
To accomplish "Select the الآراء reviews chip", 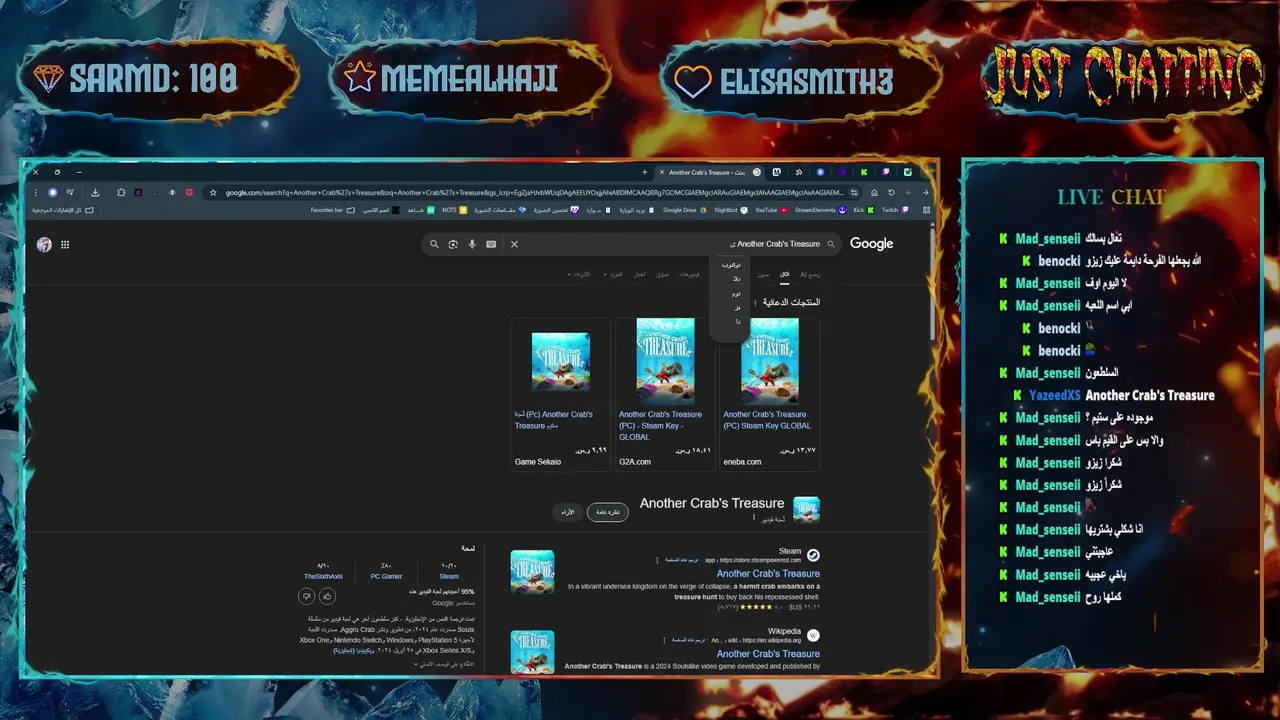I will pos(568,512).
